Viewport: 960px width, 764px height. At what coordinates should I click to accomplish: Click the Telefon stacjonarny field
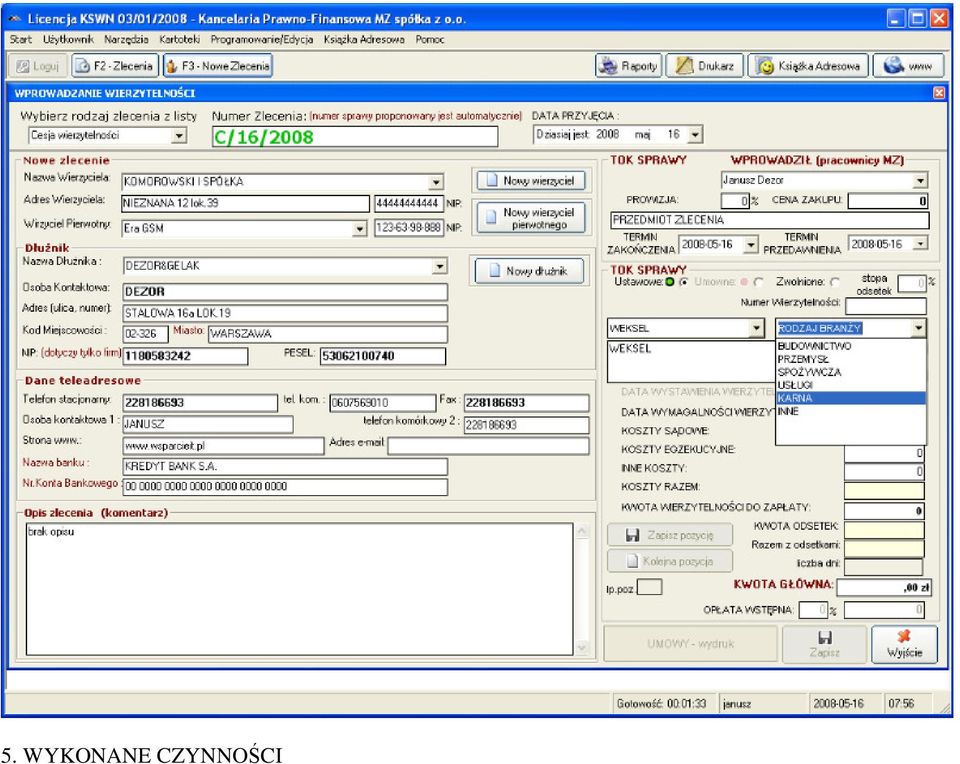click(200, 402)
